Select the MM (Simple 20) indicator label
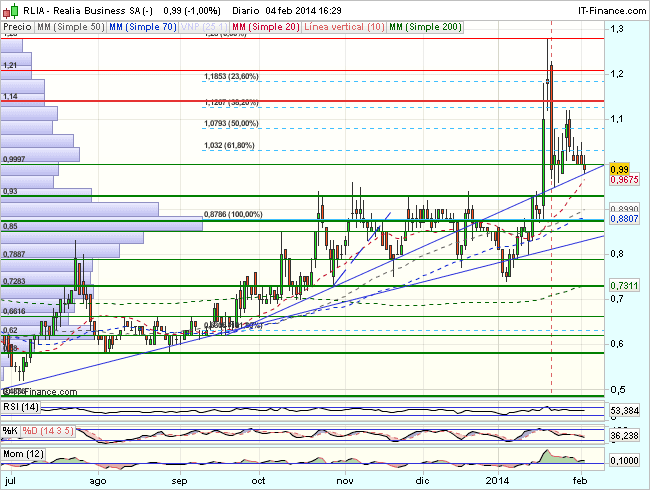This screenshot has width=650, height=490. pos(265,27)
